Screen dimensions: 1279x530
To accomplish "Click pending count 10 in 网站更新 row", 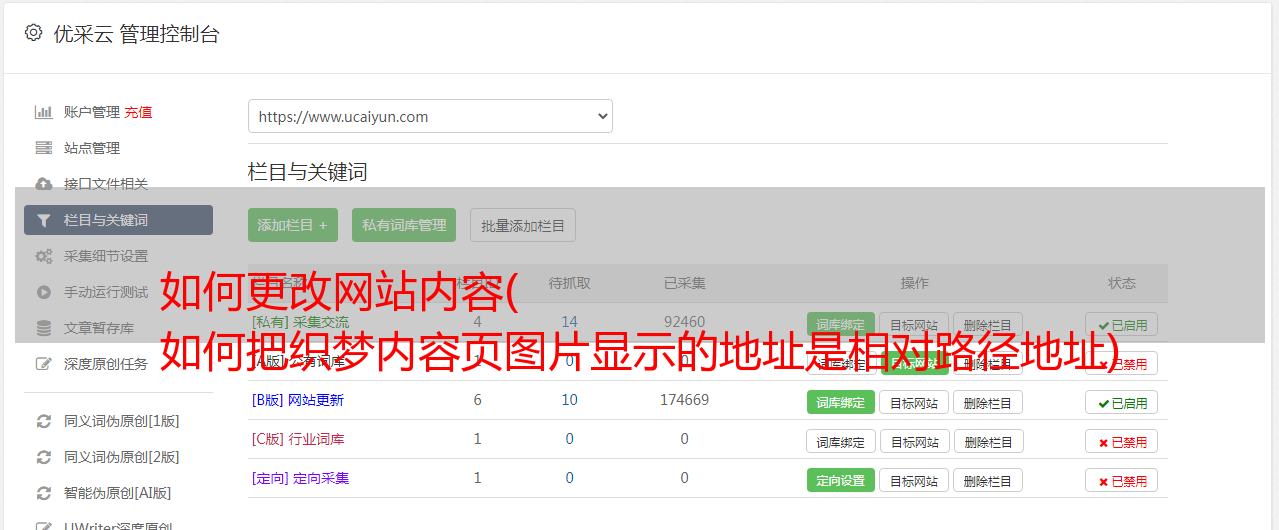I will point(569,400).
